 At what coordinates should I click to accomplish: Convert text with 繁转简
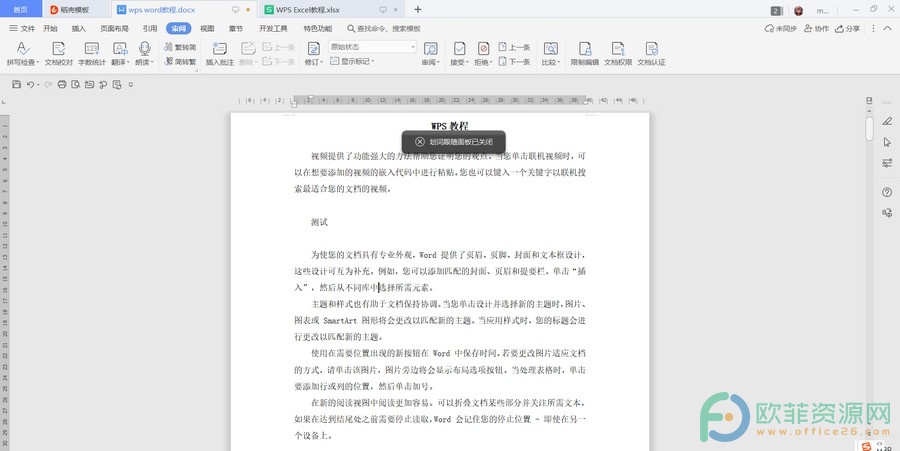point(180,47)
